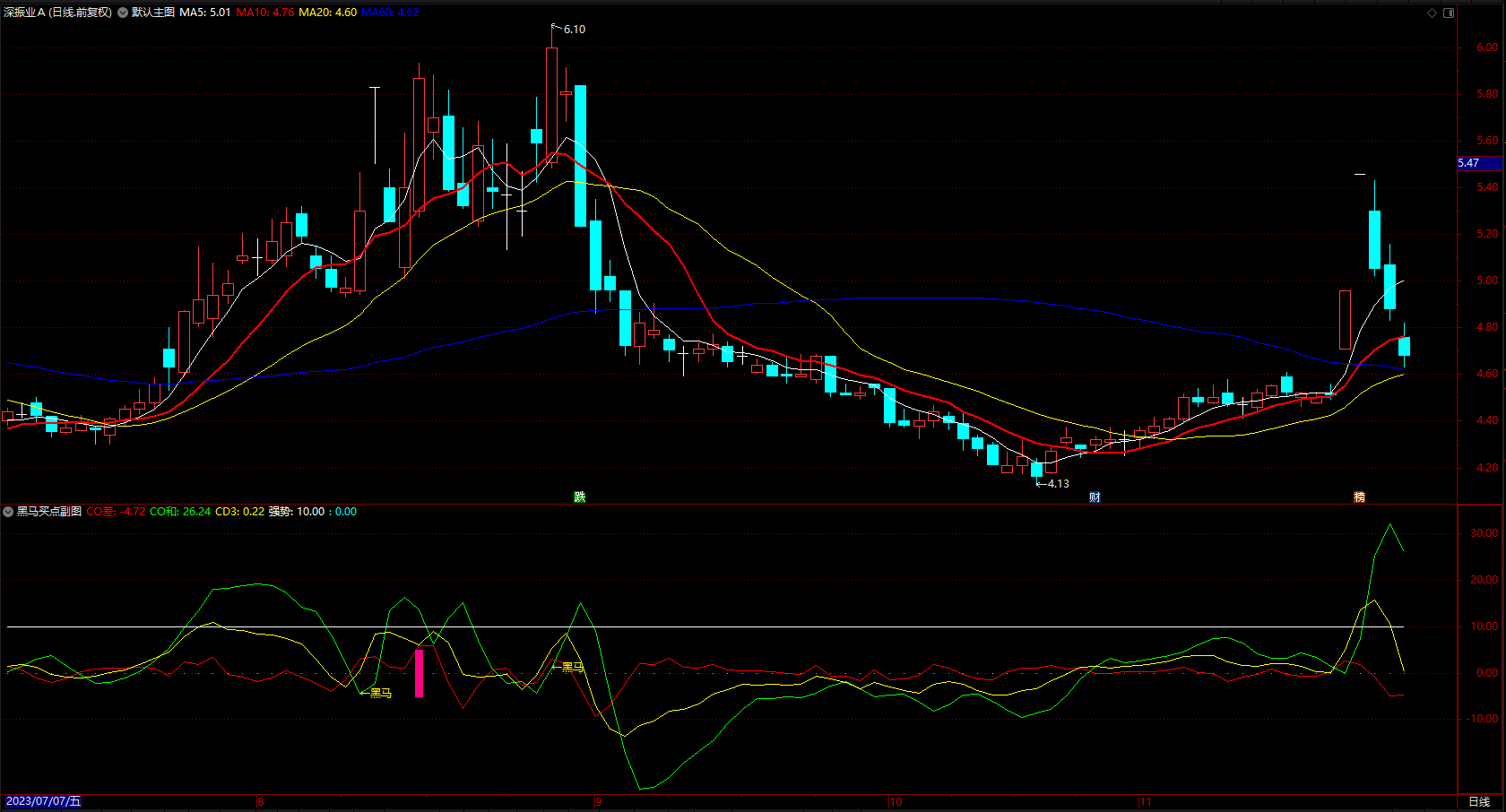The image size is (1506, 812).
Task: Click the green 跌 event marker
Action: pyautogui.click(x=580, y=497)
